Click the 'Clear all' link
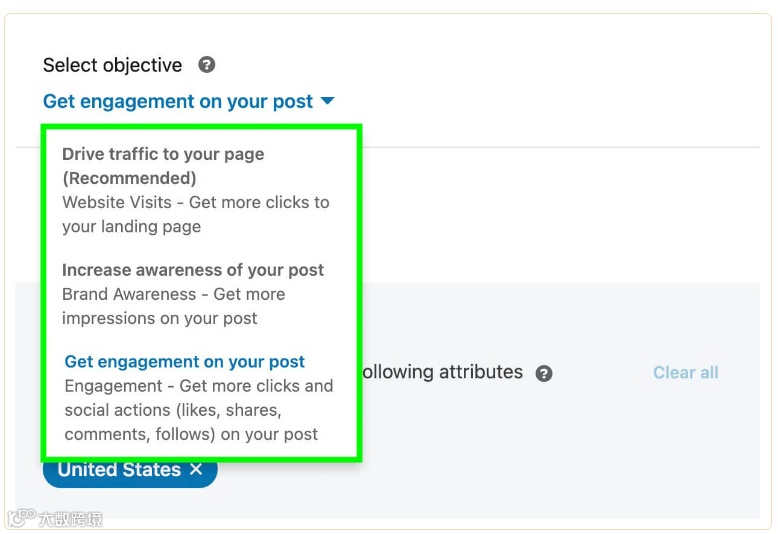Screen dimensions: 778x534 [685, 373]
